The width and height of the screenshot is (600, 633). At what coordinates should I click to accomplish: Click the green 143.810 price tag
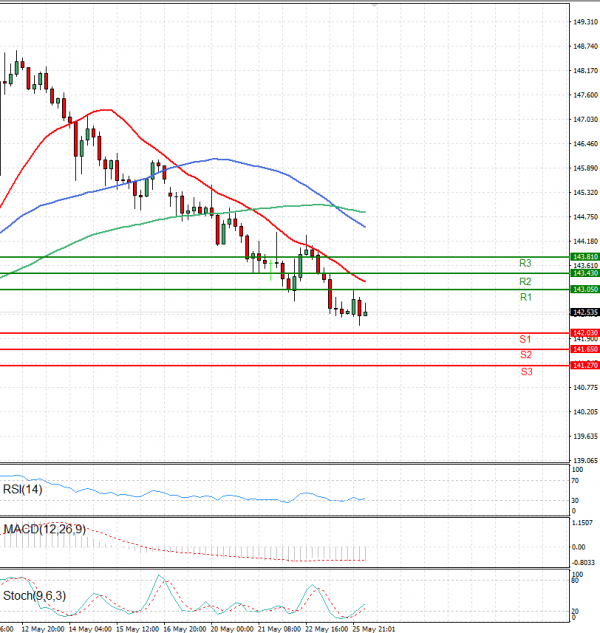click(x=584, y=257)
